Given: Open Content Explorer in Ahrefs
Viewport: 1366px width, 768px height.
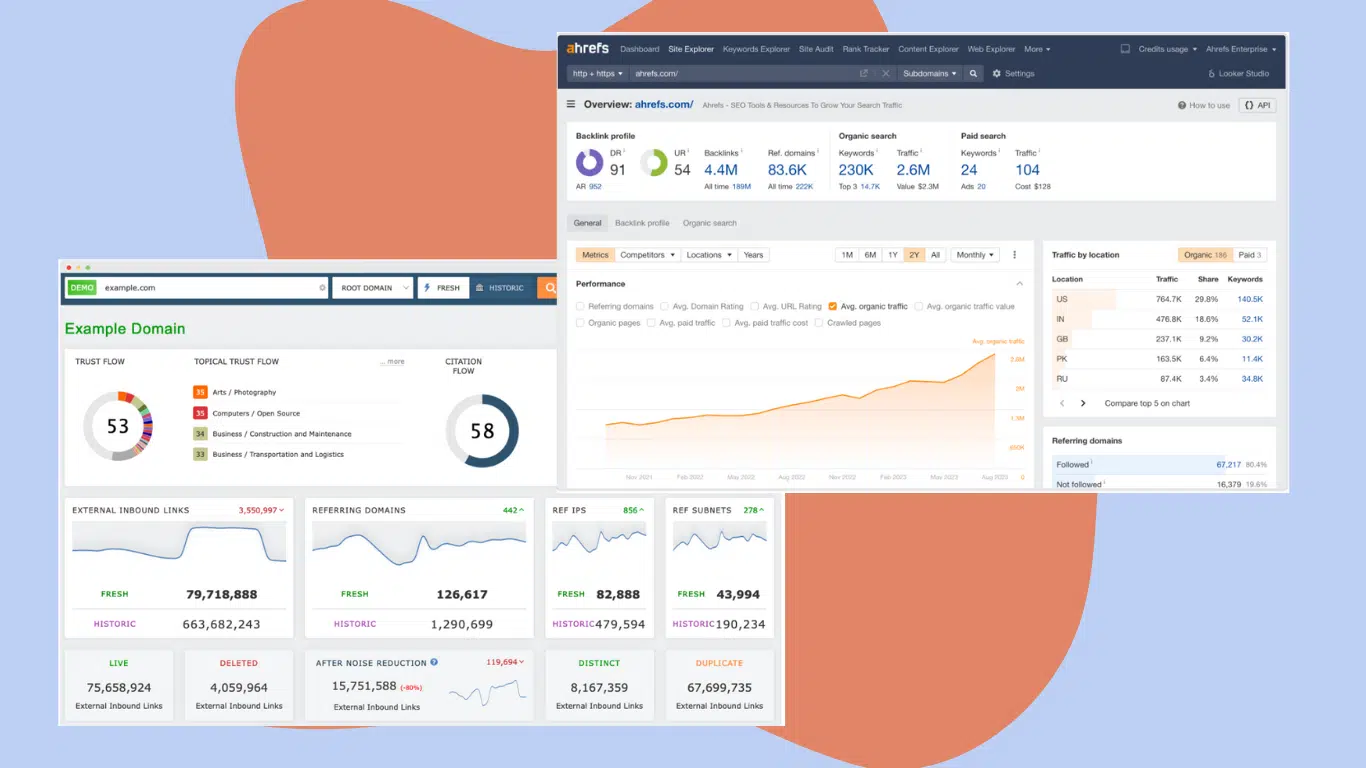Looking at the screenshot, I should 928,49.
